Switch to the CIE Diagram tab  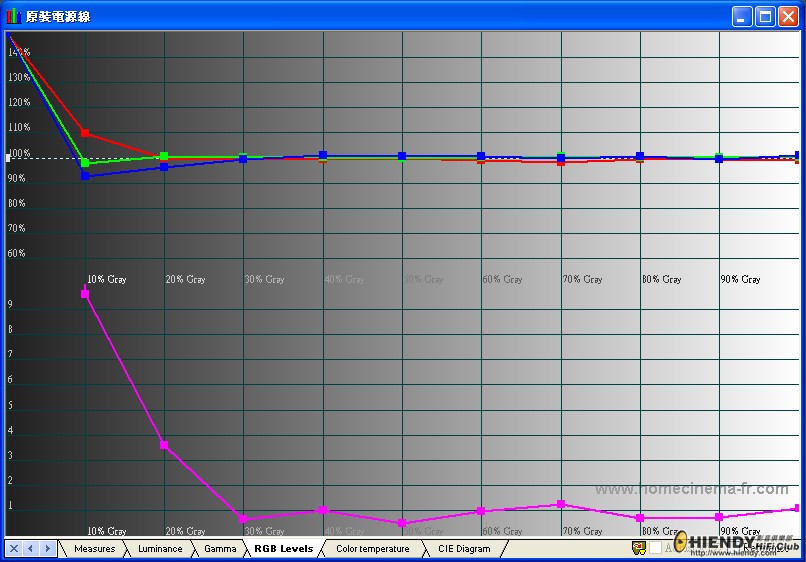tap(464, 549)
